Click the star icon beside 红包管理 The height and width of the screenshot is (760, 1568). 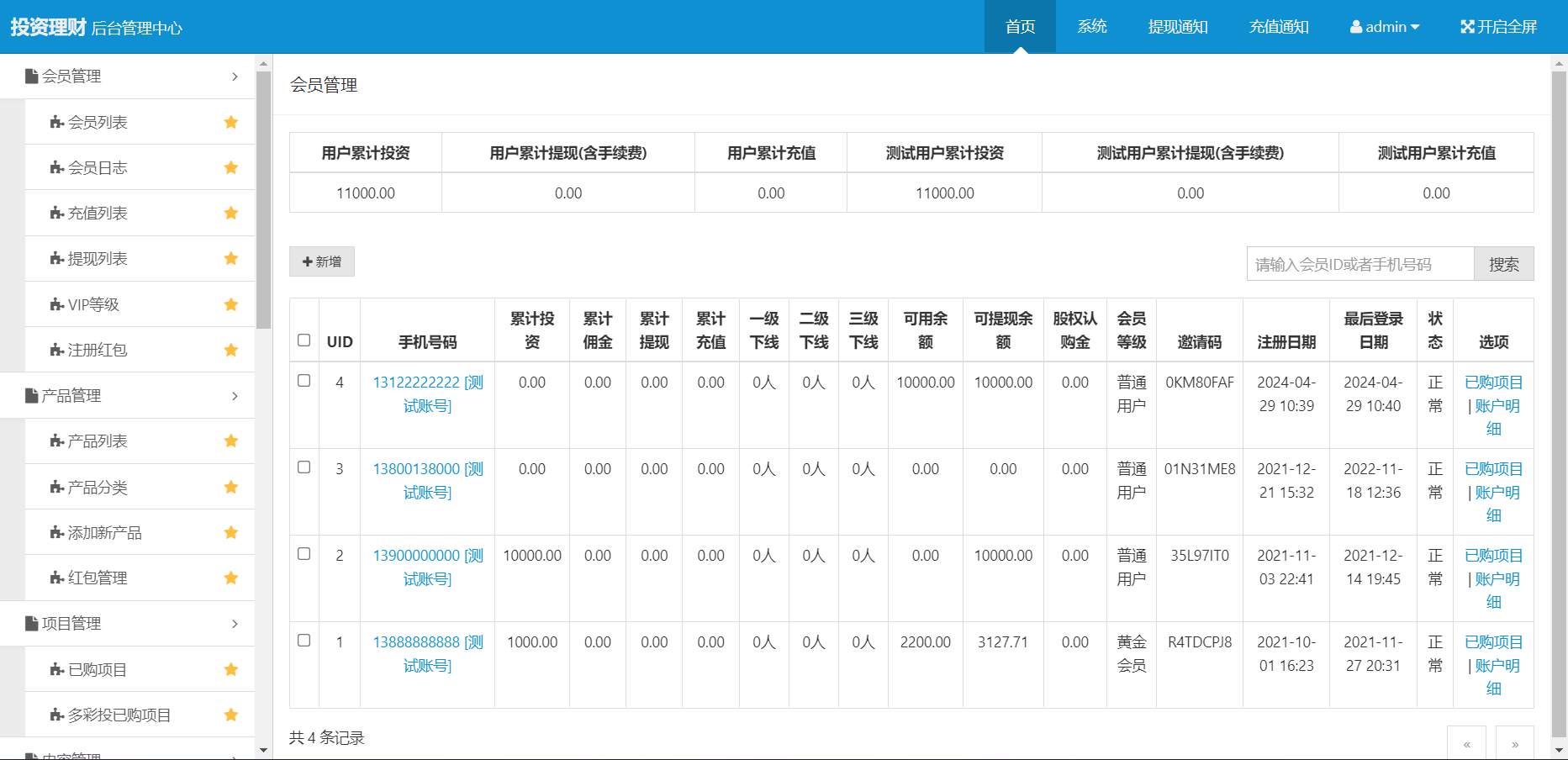231,578
